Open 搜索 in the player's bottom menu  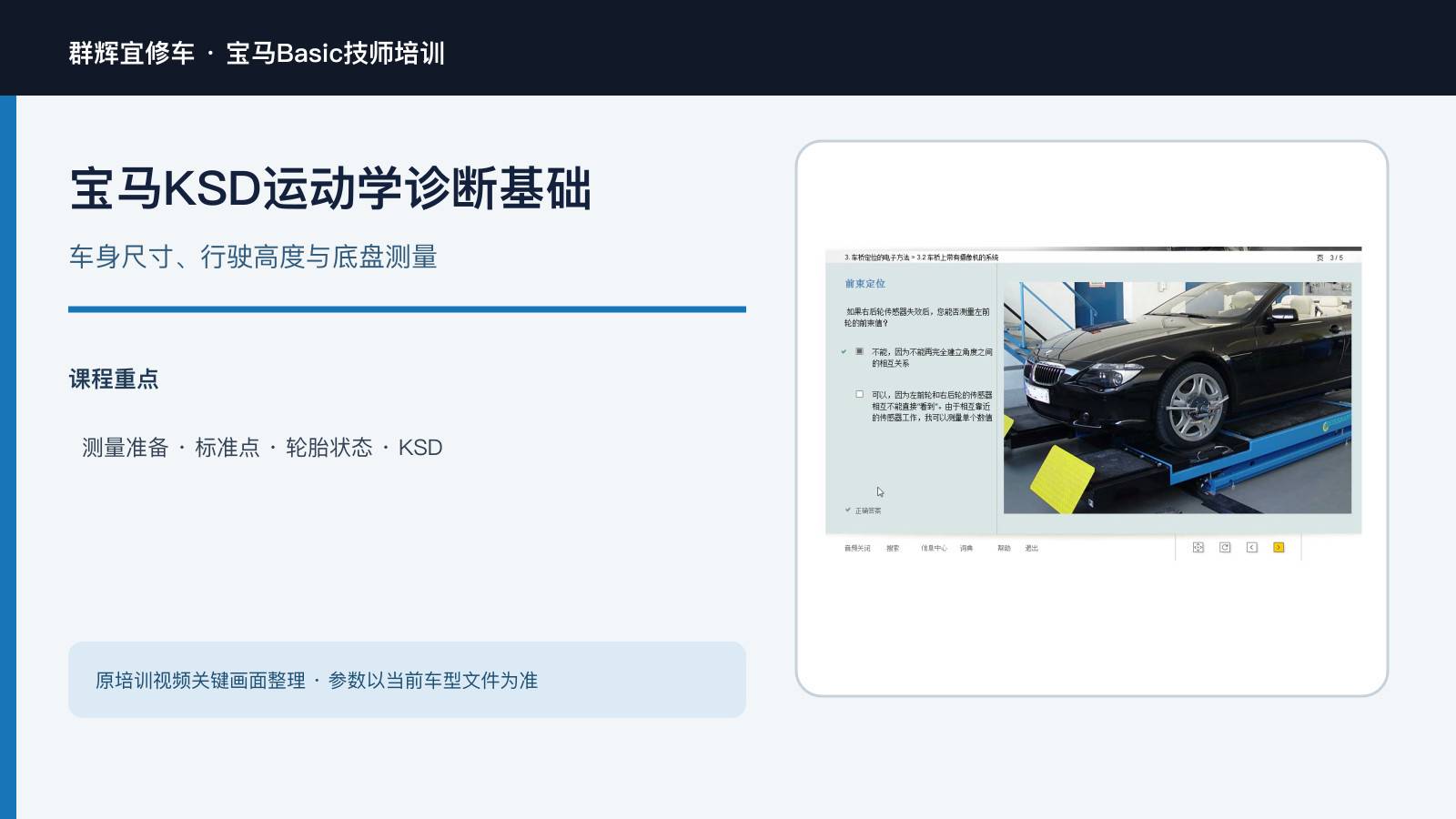893,548
